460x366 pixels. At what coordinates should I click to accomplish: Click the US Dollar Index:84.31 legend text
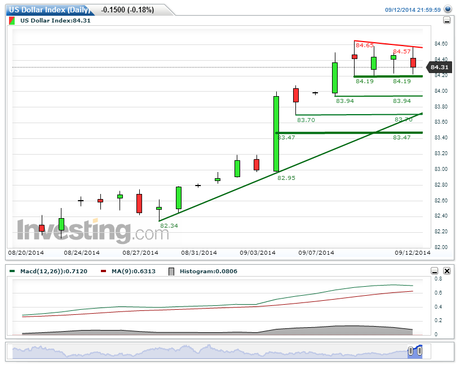coord(55,21)
